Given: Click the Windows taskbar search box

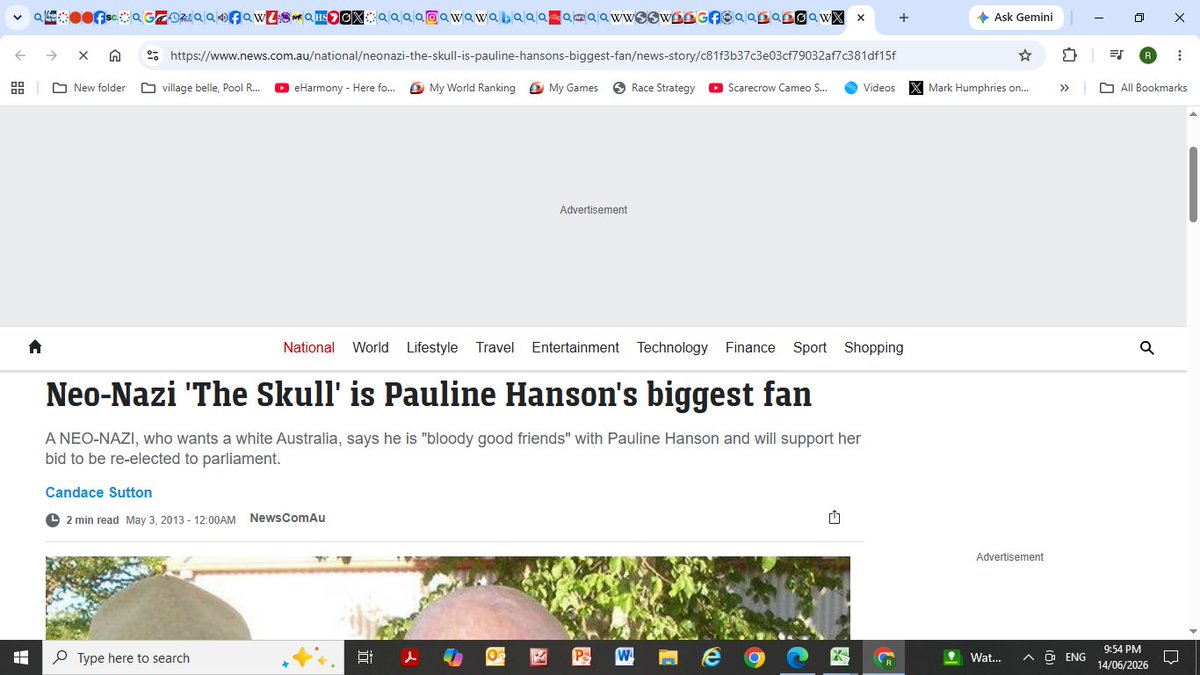Looking at the screenshot, I should tap(192, 657).
